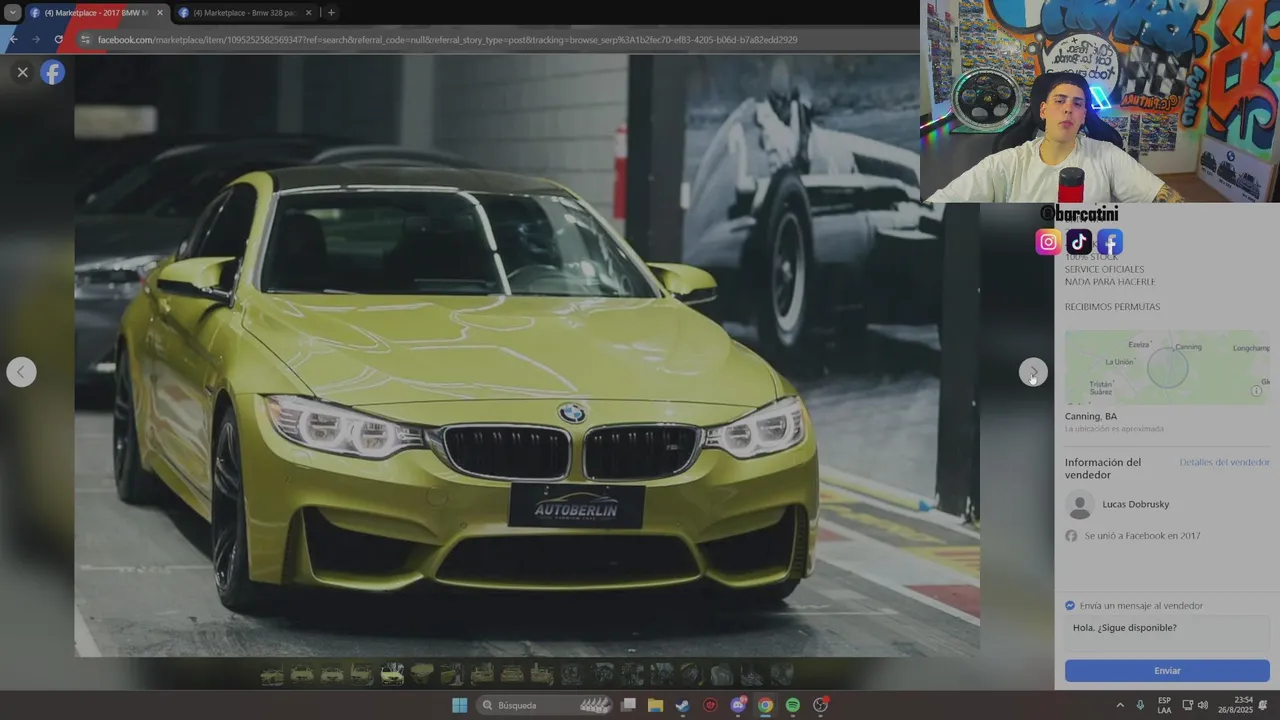Open Discord from the taskbar
Image resolution: width=1280 pixels, height=720 pixels.
point(738,705)
